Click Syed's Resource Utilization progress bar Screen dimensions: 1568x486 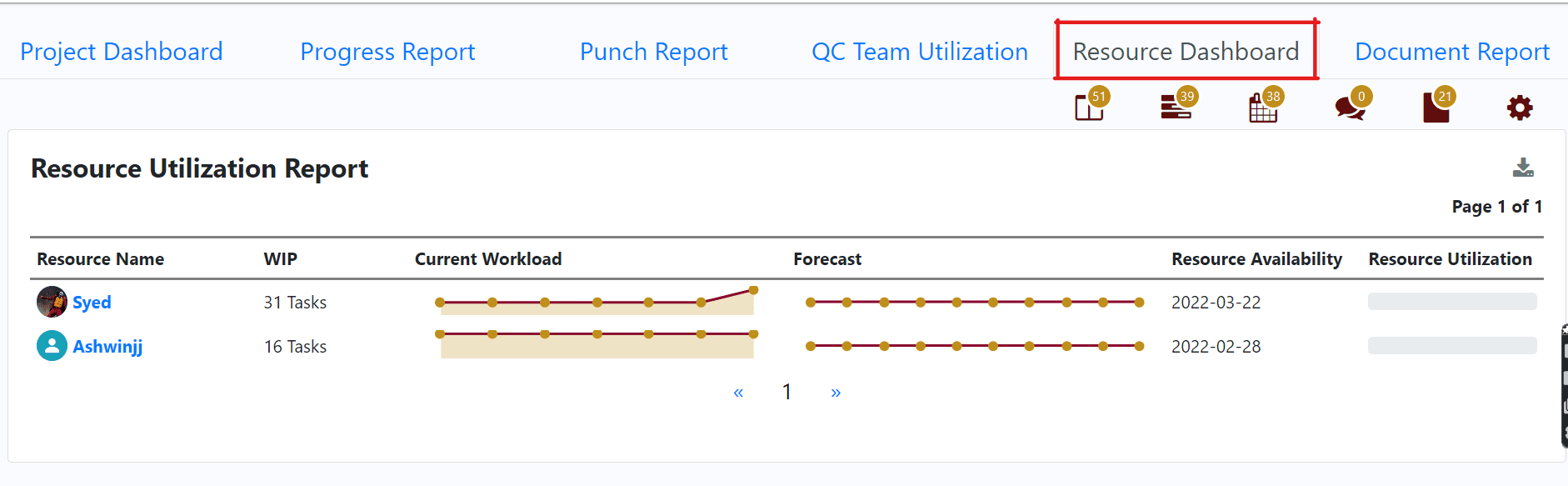1451,301
